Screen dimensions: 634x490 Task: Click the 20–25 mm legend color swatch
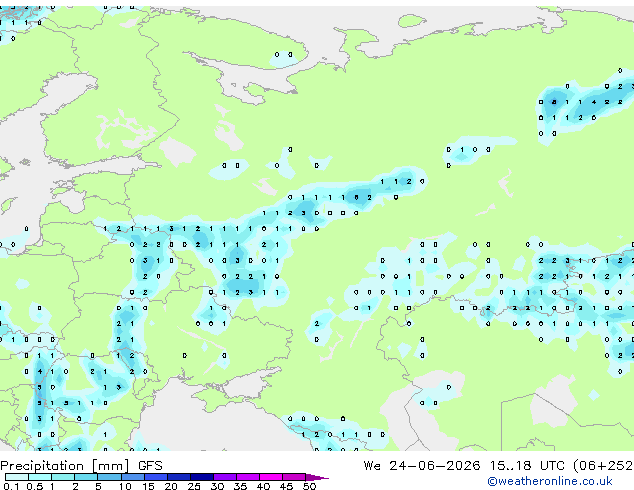coord(179,477)
